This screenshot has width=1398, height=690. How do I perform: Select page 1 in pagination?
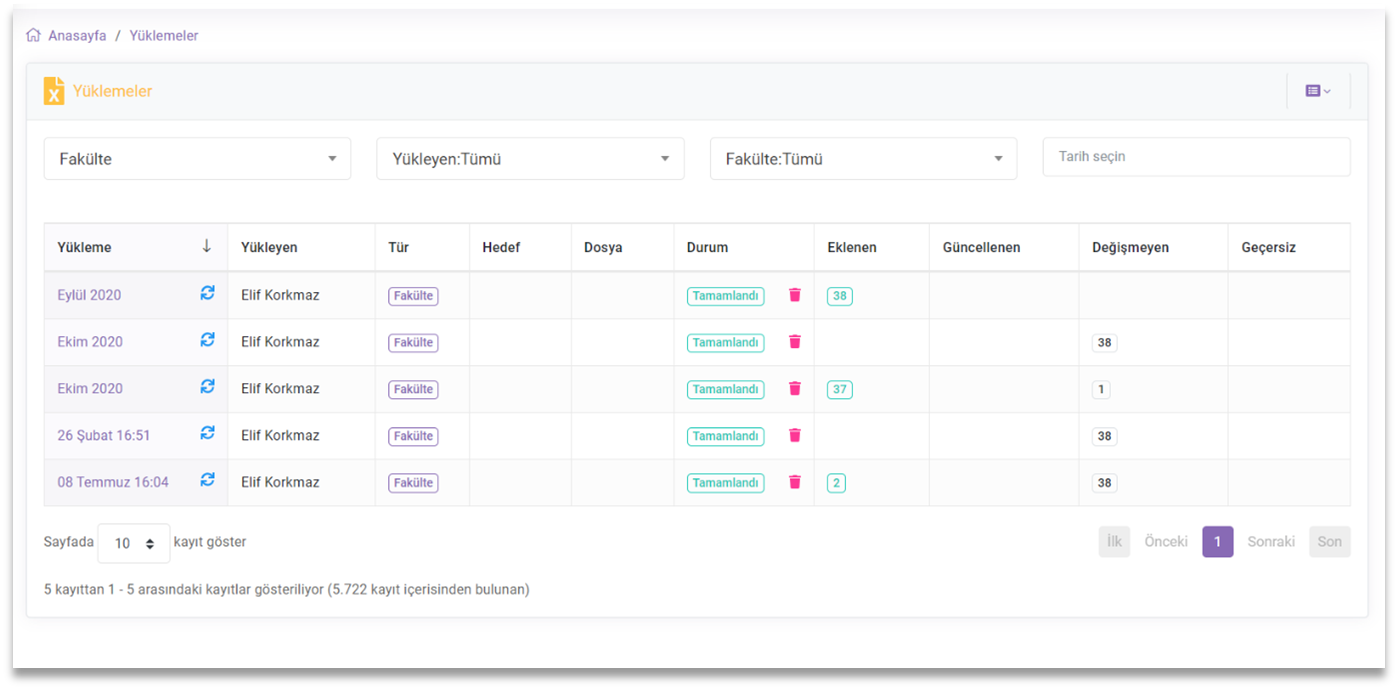(1217, 542)
